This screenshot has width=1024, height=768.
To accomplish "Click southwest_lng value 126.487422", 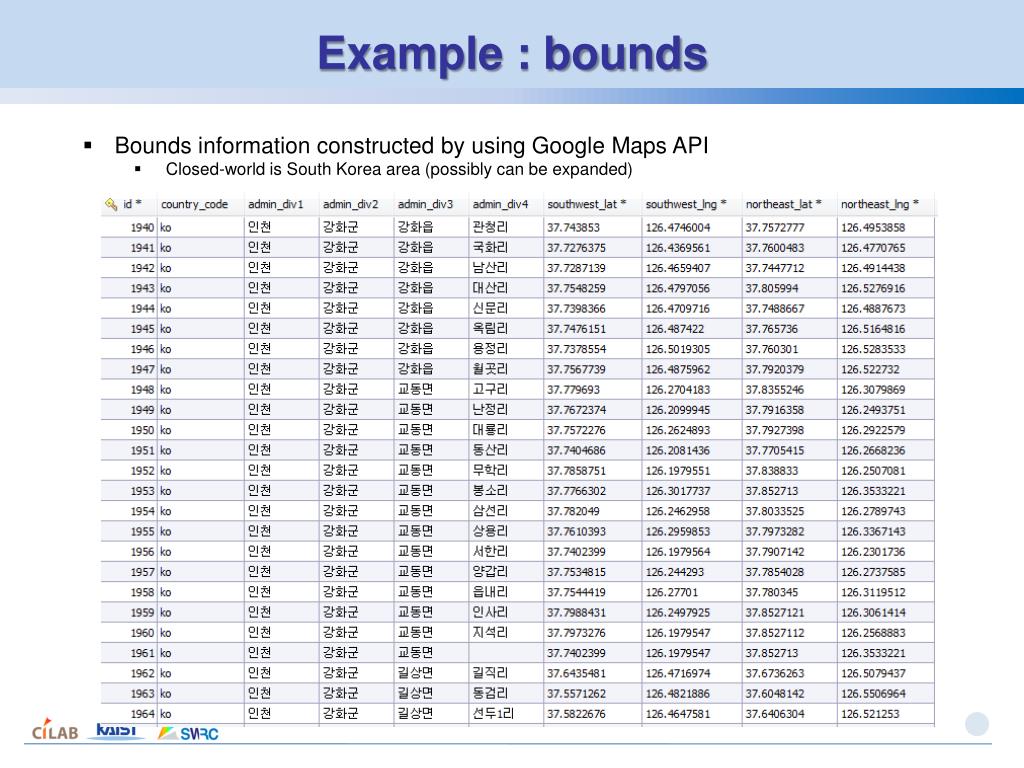I will [675, 329].
